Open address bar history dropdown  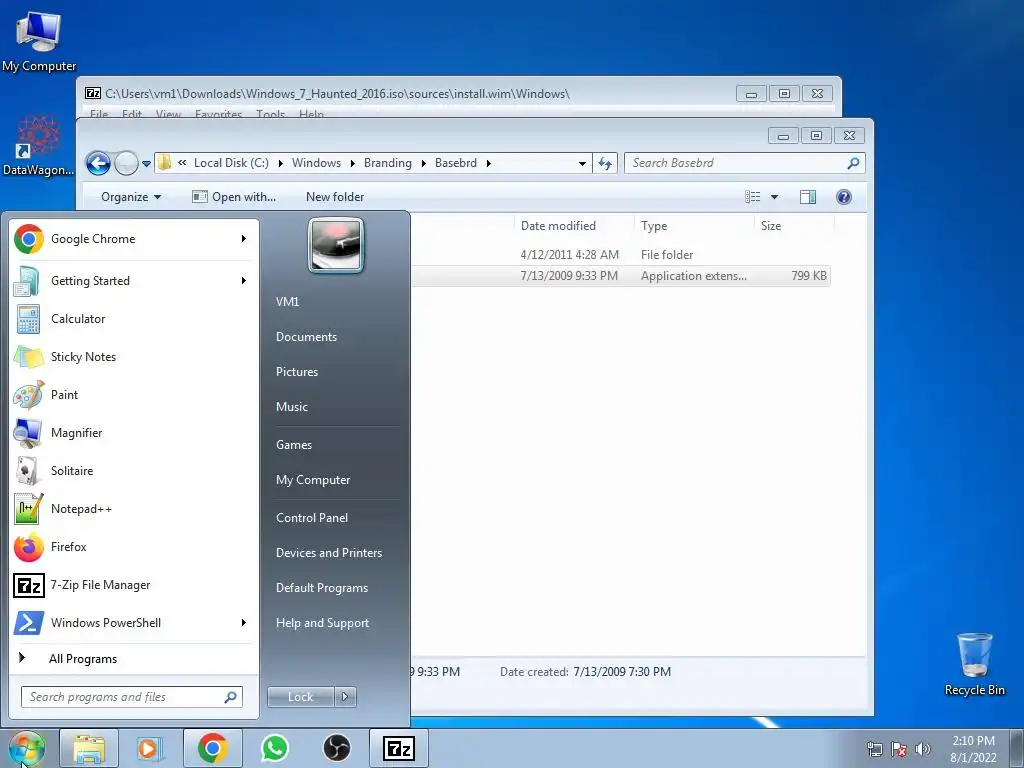[582, 164]
